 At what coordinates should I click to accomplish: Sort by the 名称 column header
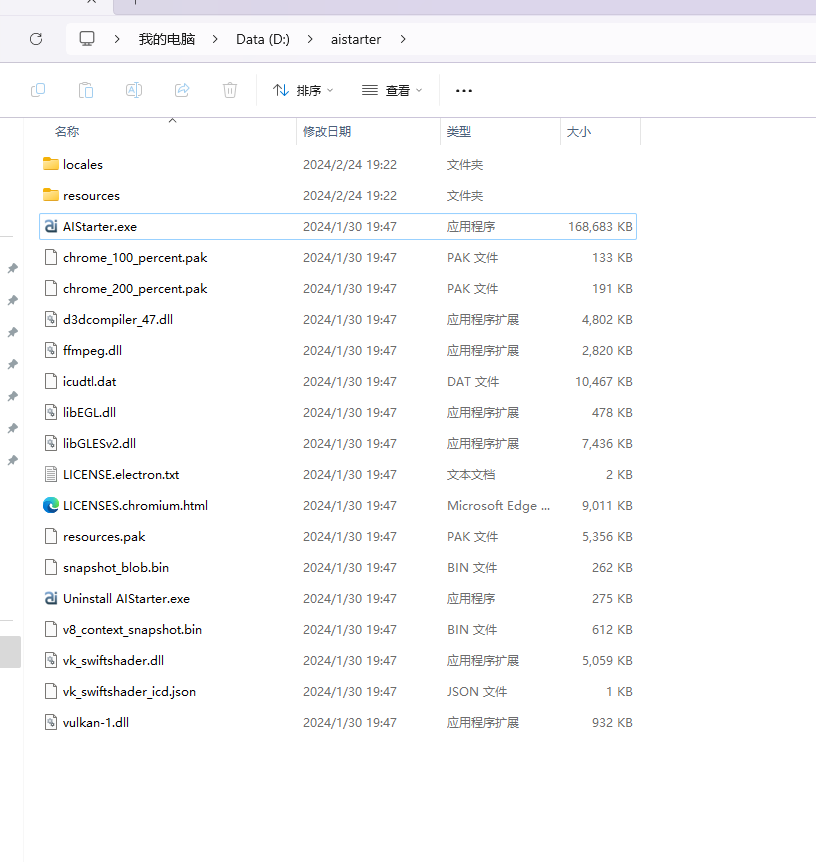(x=67, y=131)
